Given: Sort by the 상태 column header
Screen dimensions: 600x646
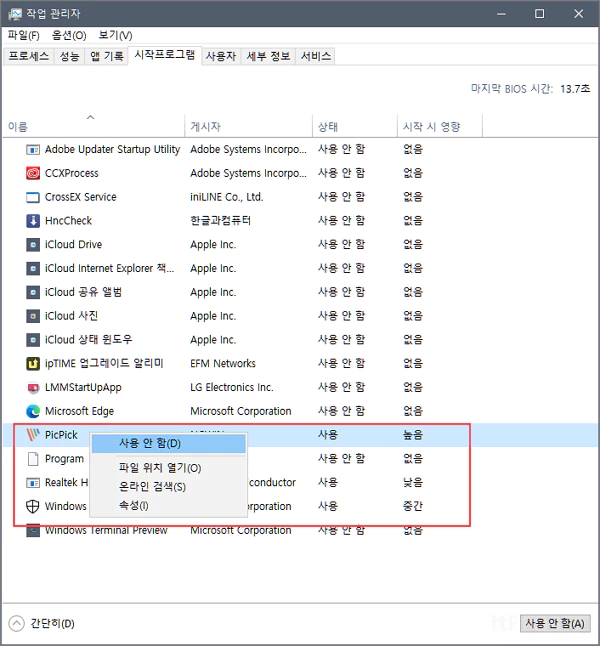Looking at the screenshot, I should tap(355, 126).
